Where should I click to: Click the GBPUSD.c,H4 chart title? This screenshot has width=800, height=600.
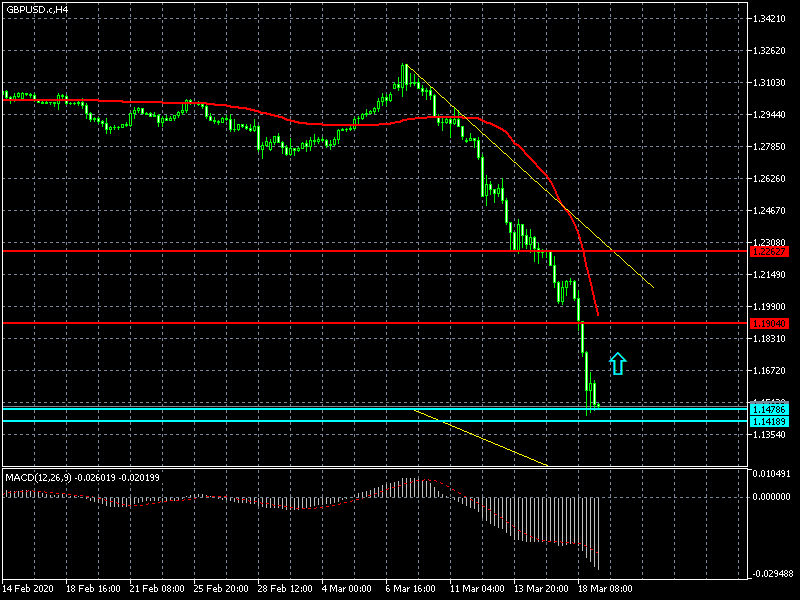pos(36,9)
